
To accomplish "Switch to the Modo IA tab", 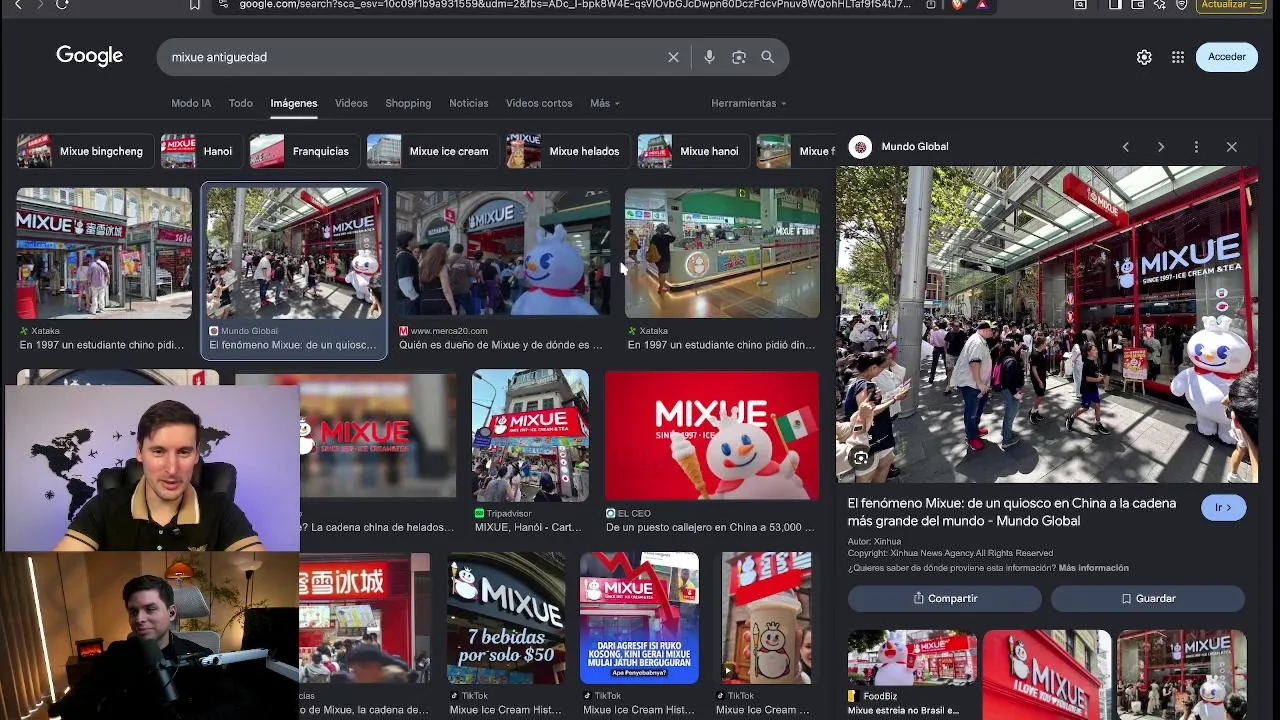I will click(x=191, y=103).
